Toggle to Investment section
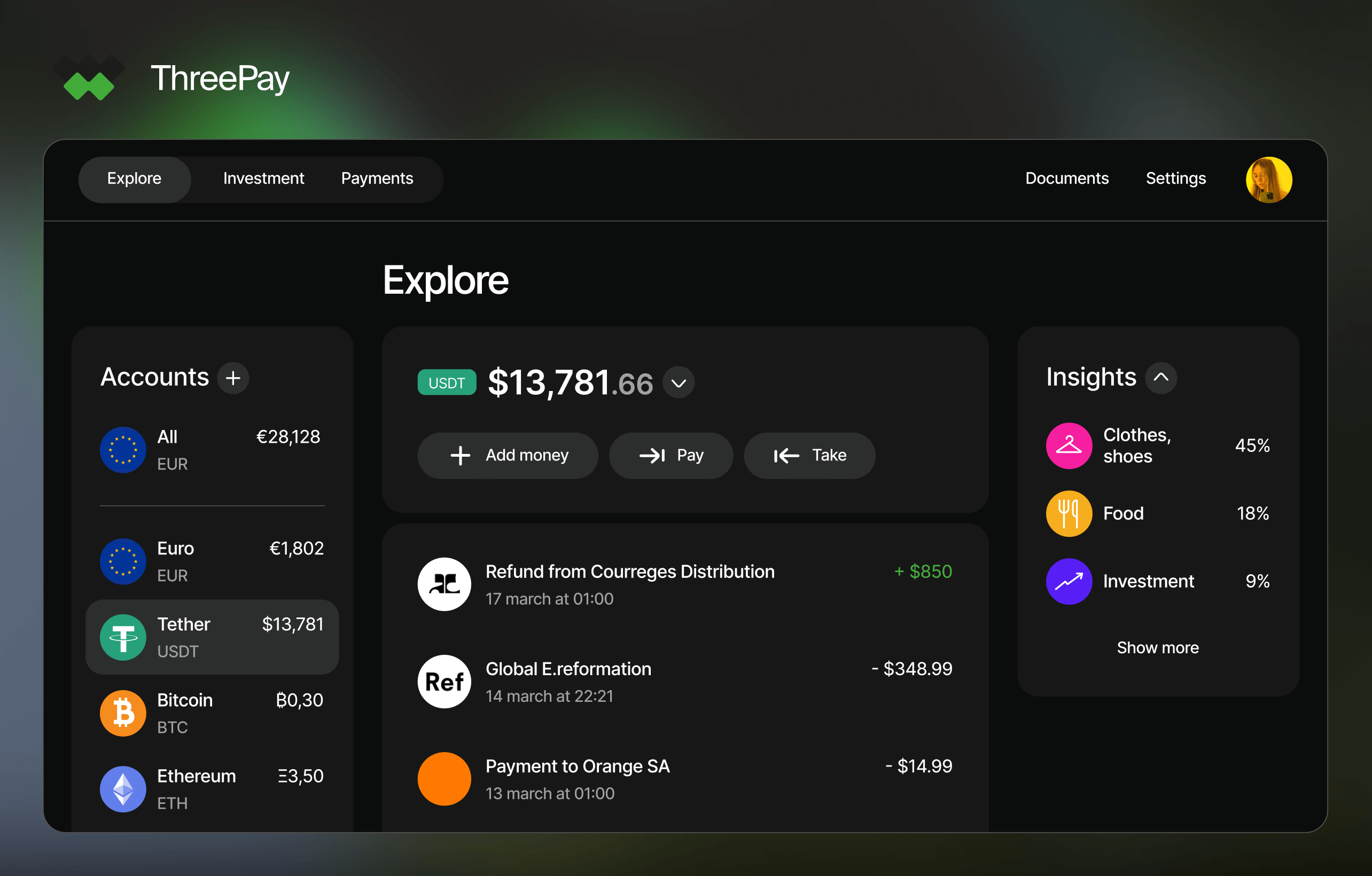 [264, 179]
